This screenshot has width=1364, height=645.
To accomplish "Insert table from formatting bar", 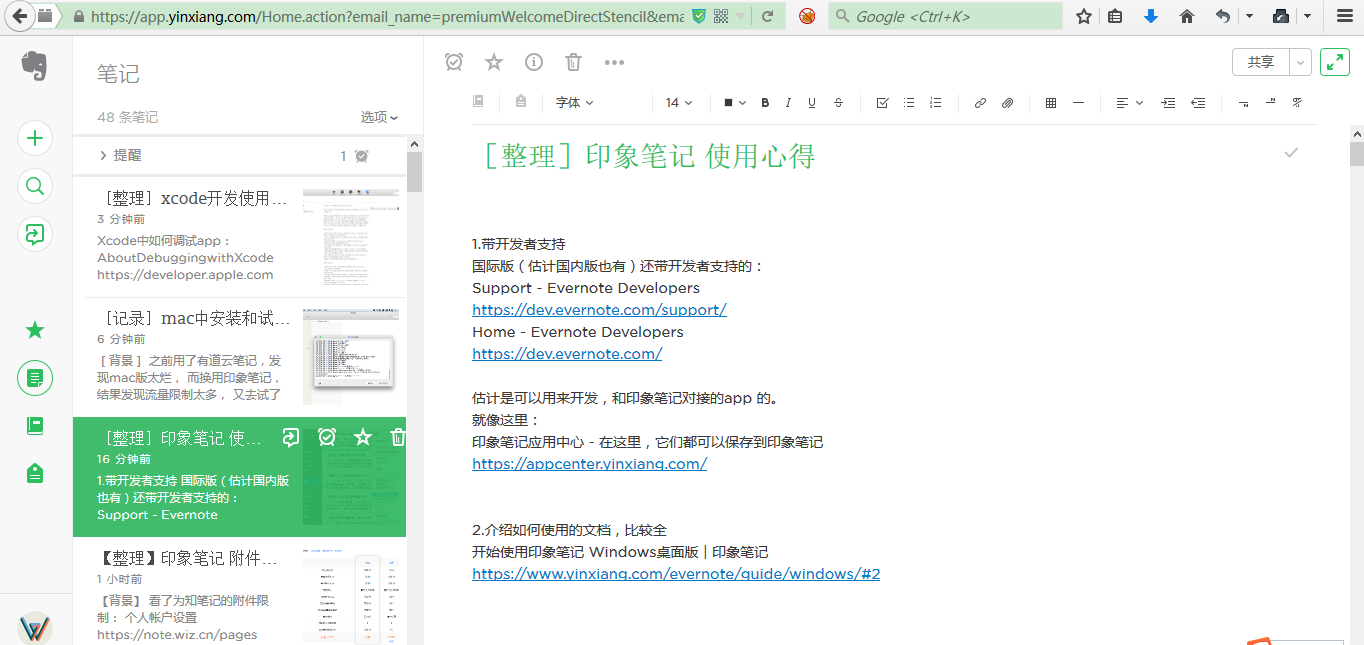I will coord(1051,103).
